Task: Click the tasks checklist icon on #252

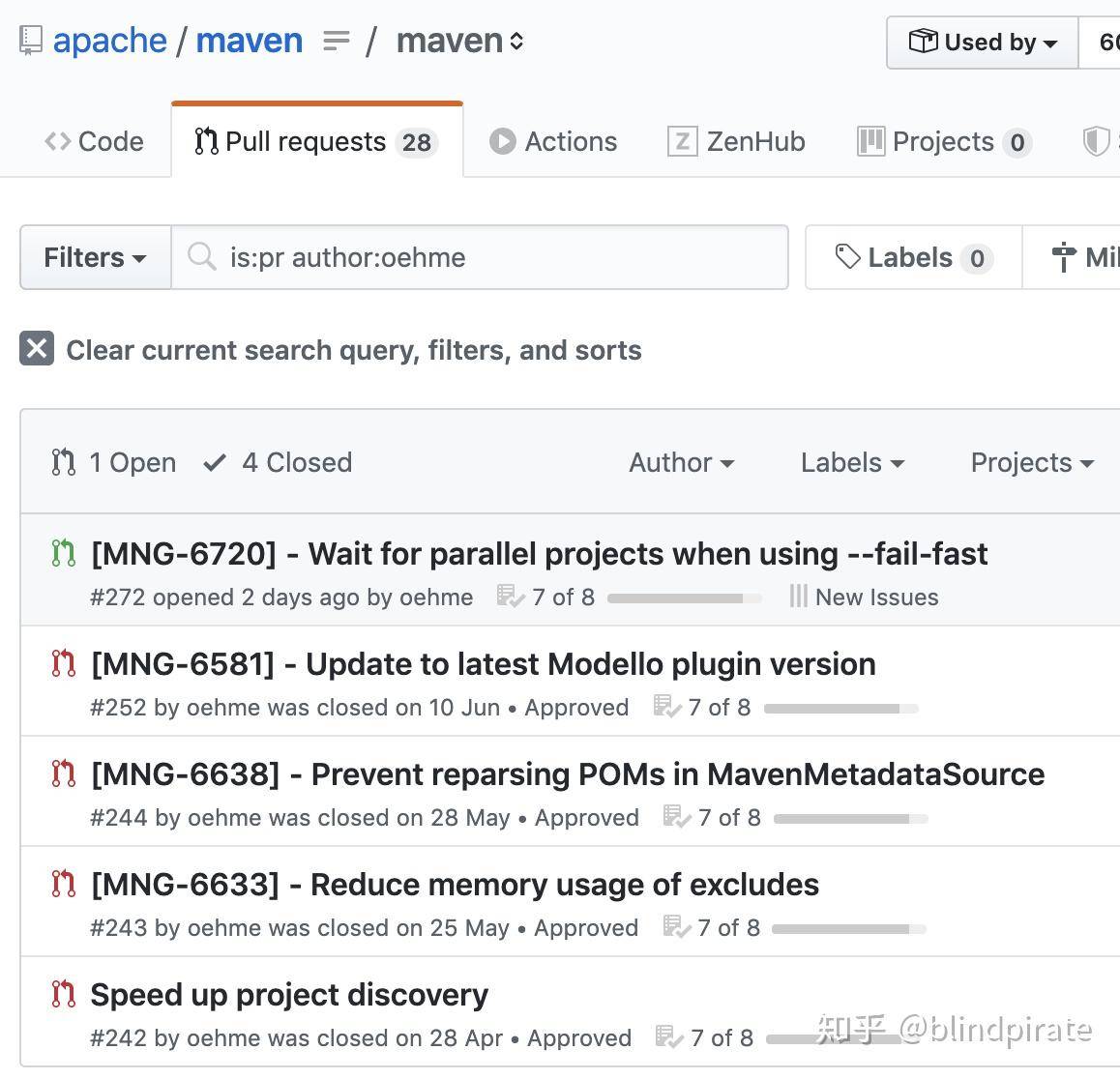Action: point(667,707)
